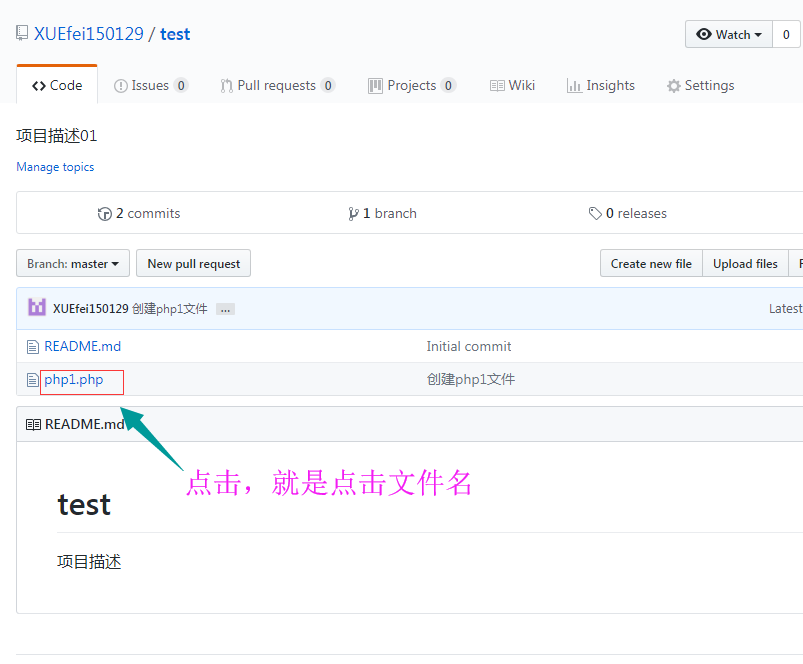Expand the Branch: master dropdown
The image size is (803, 664).
(x=73, y=264)
